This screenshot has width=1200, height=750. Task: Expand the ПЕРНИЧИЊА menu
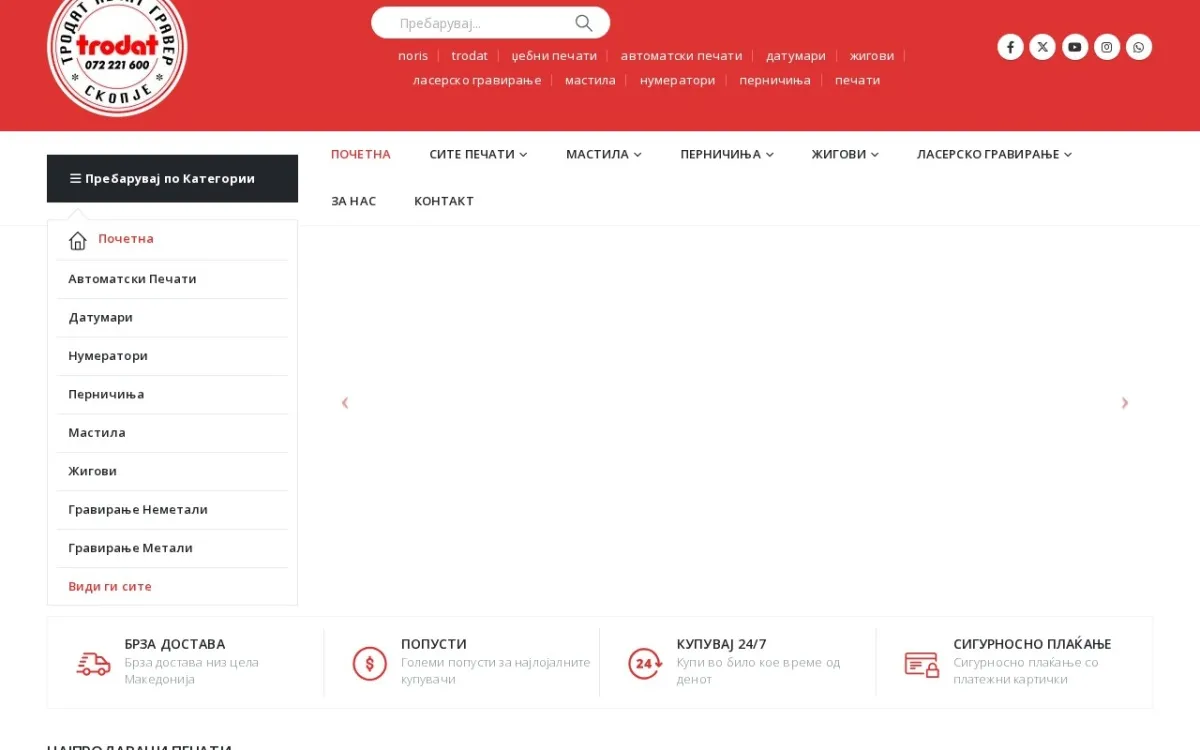pyautogui.click(x=727, y=154)
